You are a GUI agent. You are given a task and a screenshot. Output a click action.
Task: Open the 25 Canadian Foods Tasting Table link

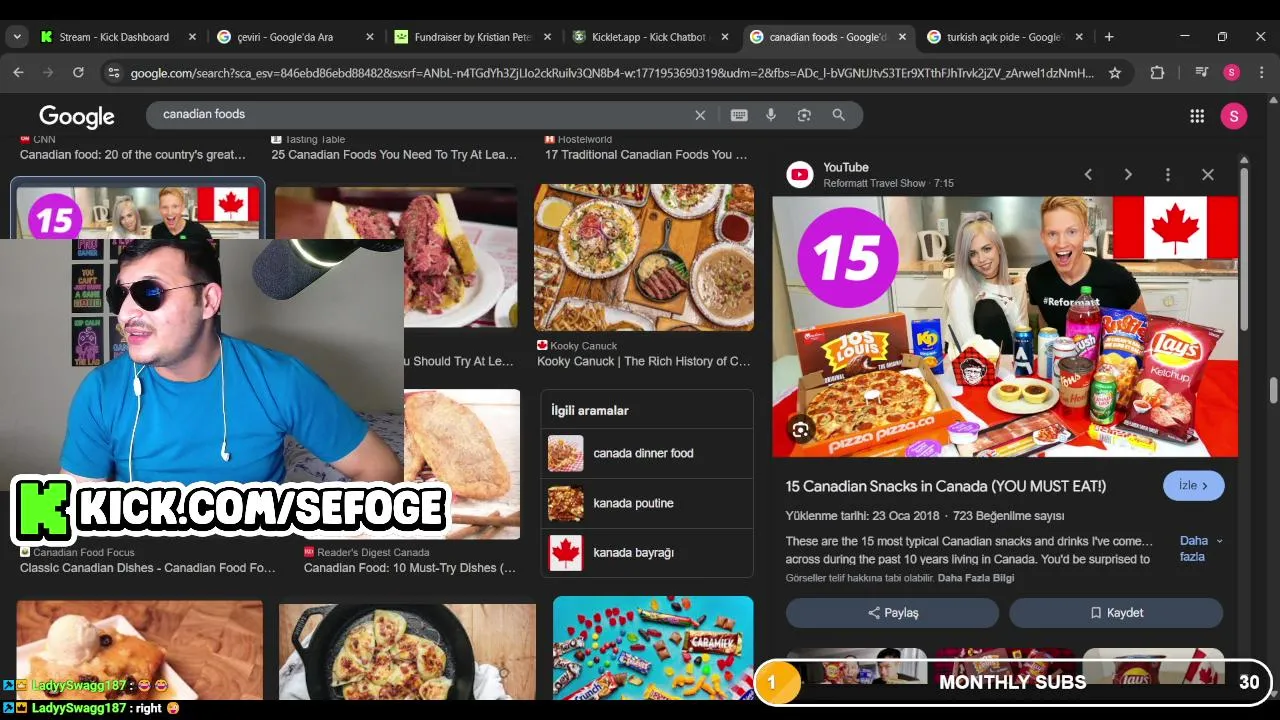pyautogui.click(x=394, y=155)
